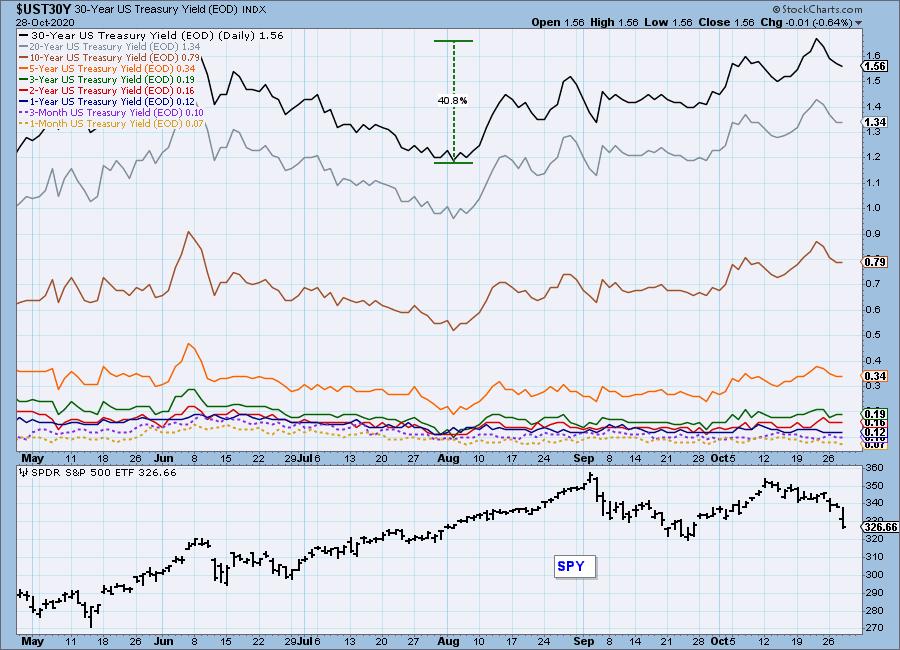Click the 1.34 last-value tag on right axis

click(x=875, y=122)
